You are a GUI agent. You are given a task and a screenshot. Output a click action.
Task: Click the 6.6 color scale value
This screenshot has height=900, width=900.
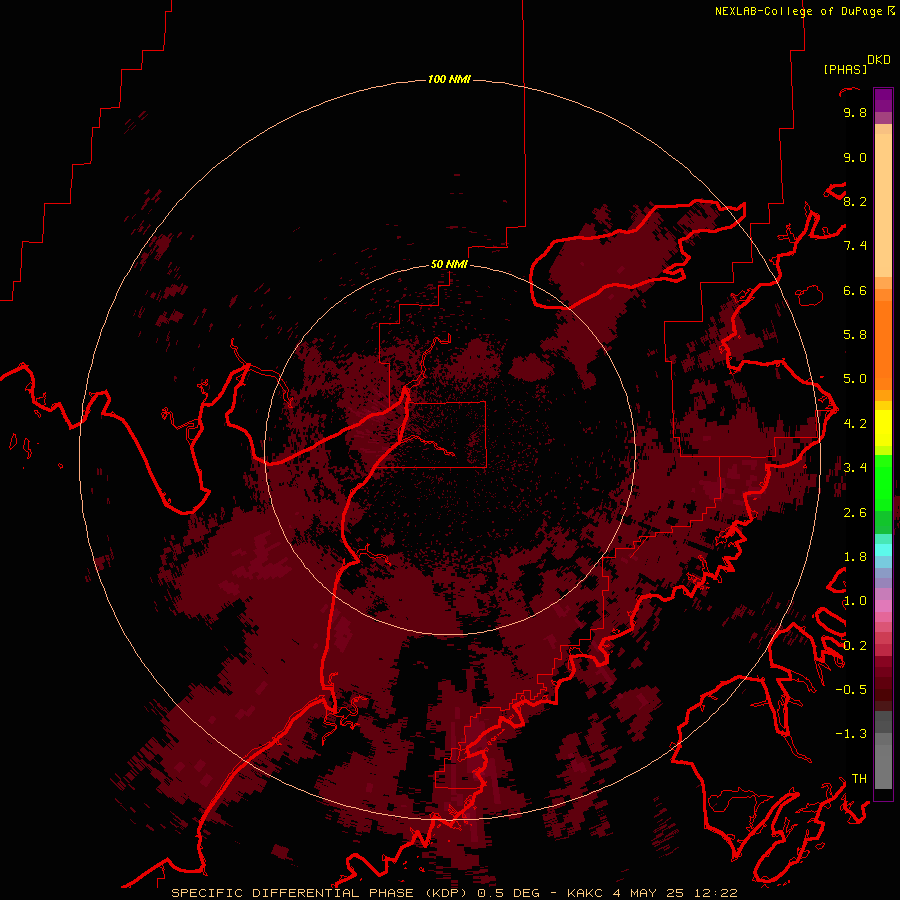pyautogui.click(x=855, y=290)
